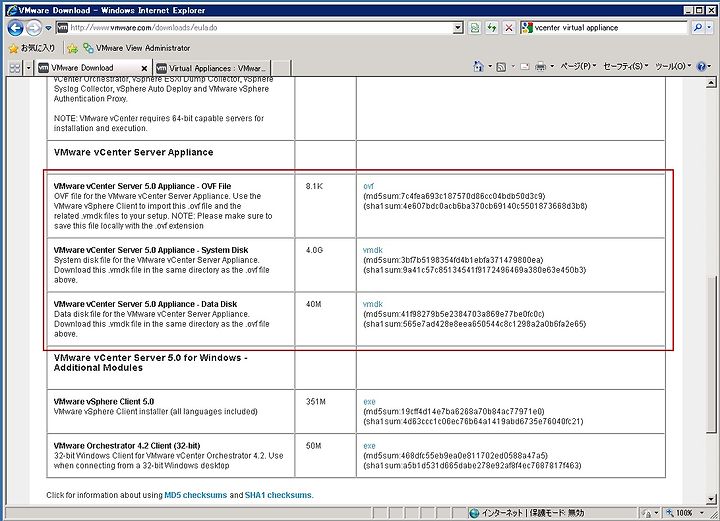Select the 40M file size text
This screenshot has width=720, height=521.
(314, 304)
